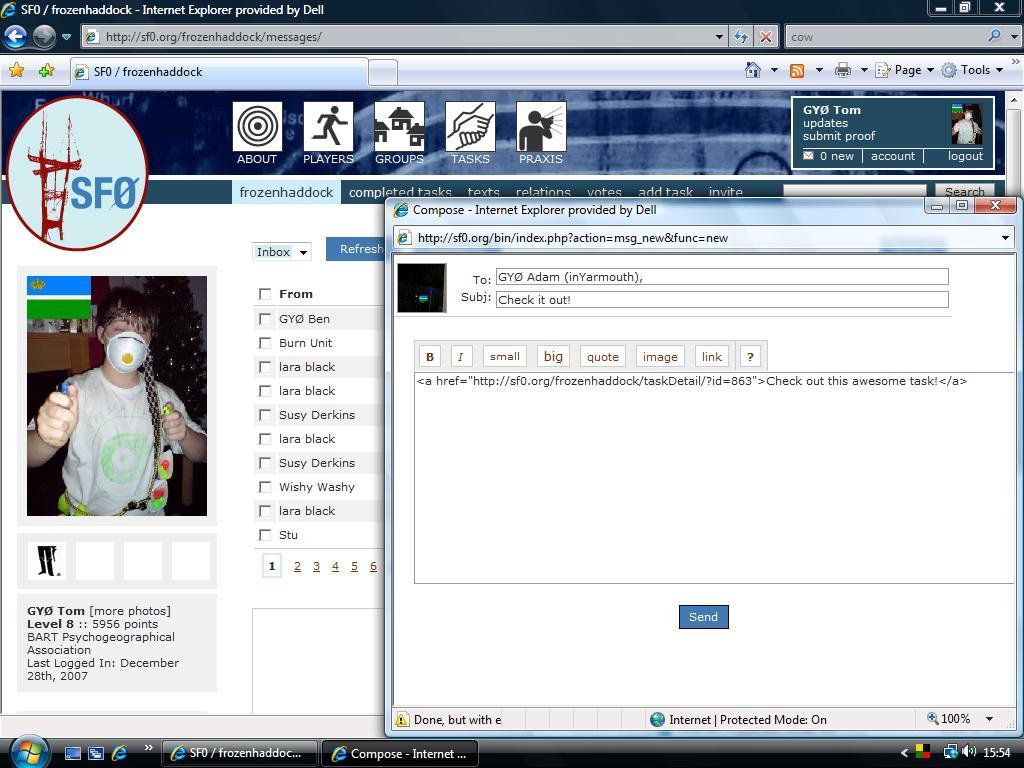Go back with browser Back arrow
The width and height of the screenshot is (1024, 768).
(x=15, y=36)
